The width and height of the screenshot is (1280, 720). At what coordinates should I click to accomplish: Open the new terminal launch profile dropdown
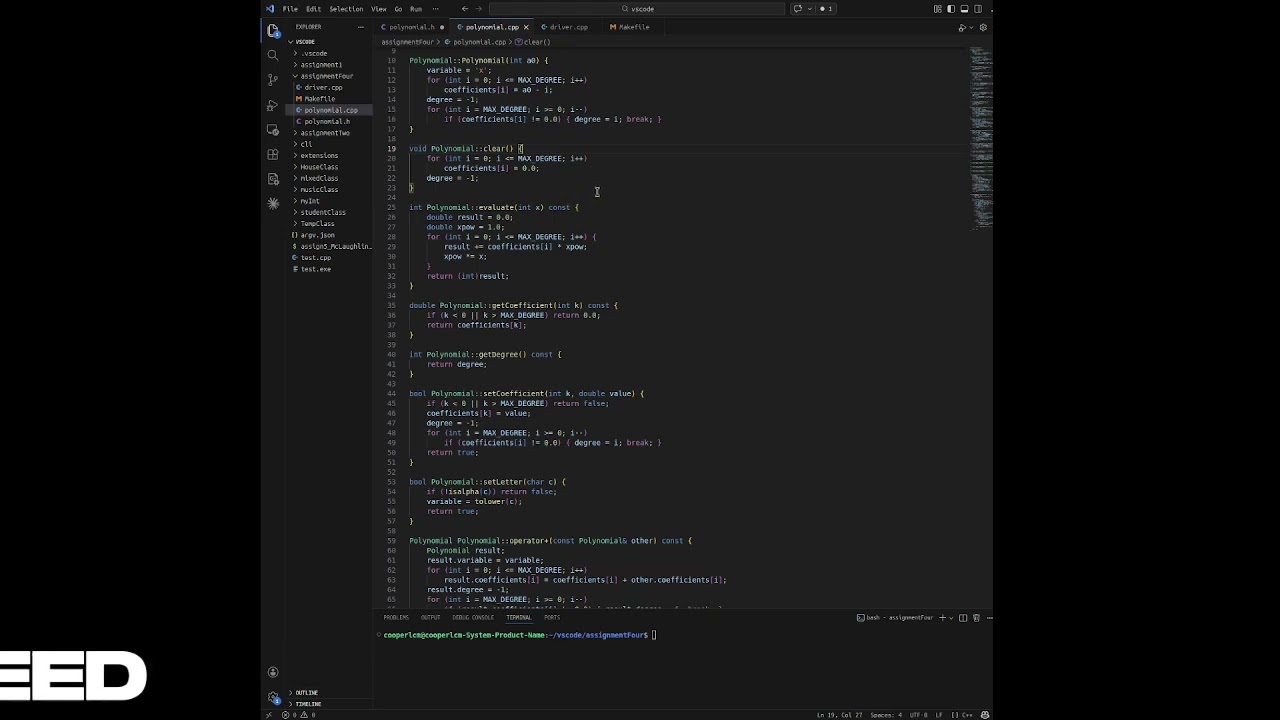(x=951, y=618)
